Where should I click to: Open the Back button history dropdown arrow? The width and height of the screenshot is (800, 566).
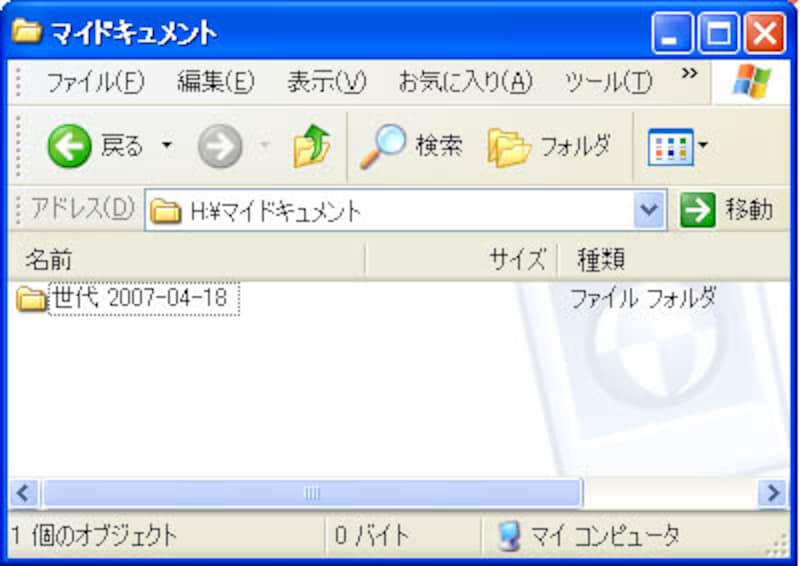[166, 145]
